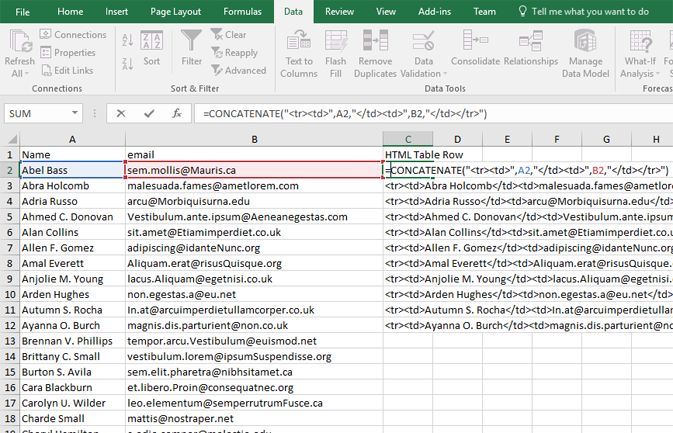Open the Add-ins tab
Image resolution: width=673 pixels, height=433 pixels.
click(434, 12)
